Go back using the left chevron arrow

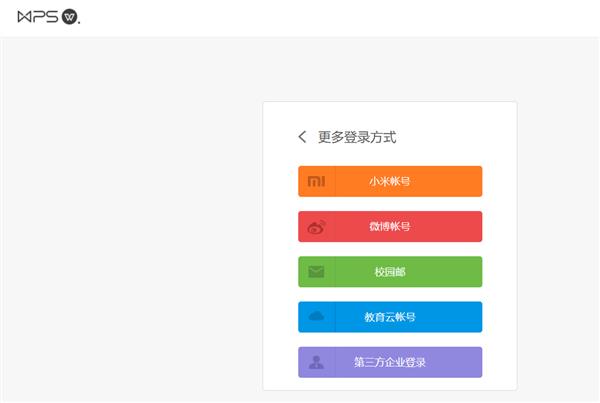(302, 137)
